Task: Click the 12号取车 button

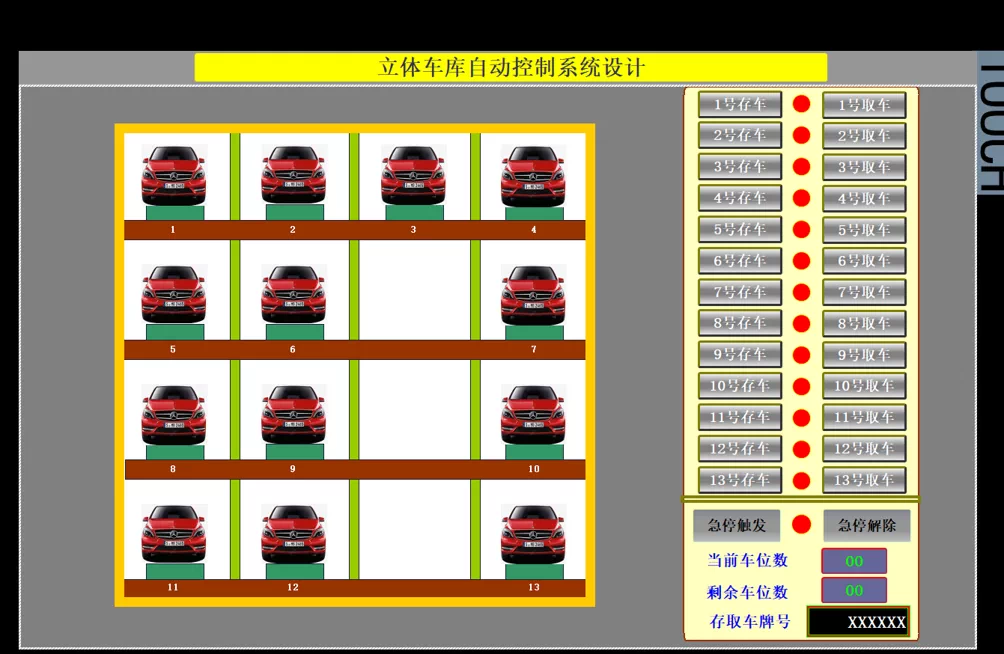Action: point(864,448)
